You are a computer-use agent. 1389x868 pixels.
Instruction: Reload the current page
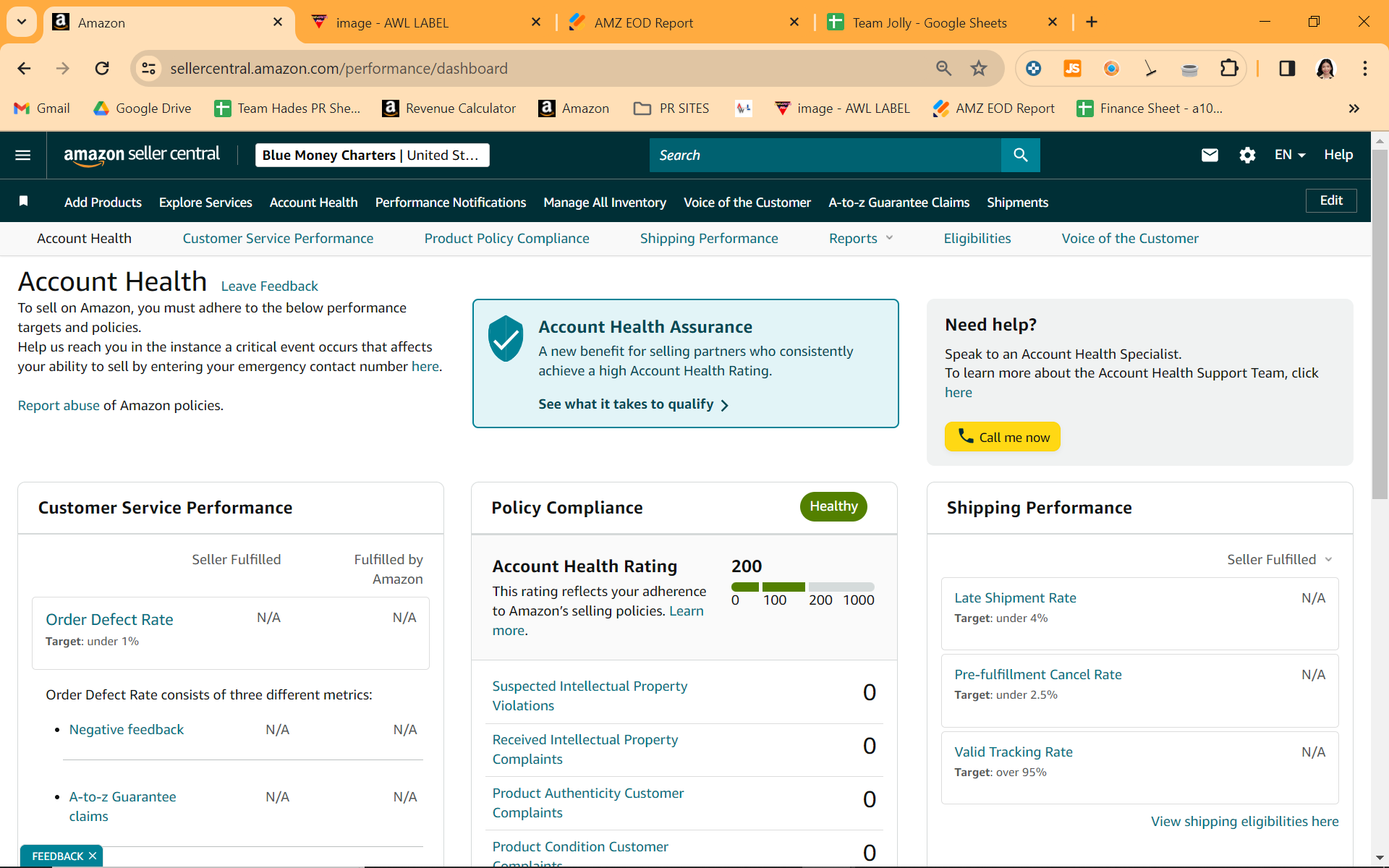[102, 68]
